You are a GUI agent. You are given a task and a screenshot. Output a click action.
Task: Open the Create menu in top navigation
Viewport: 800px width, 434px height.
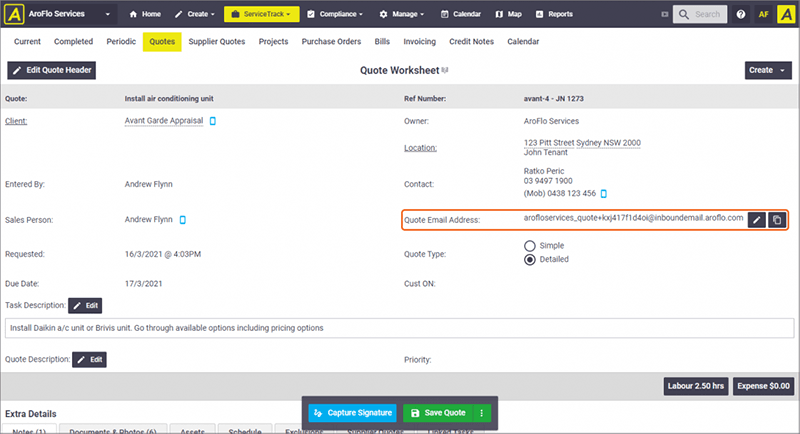pyautogui.click(x=194, y=14)
